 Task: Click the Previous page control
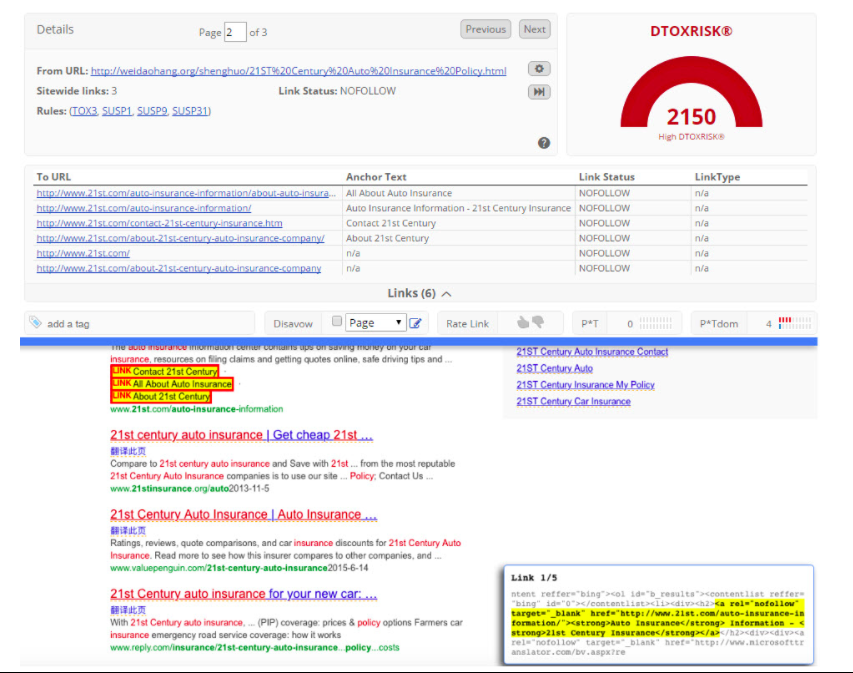click(485, 29)
